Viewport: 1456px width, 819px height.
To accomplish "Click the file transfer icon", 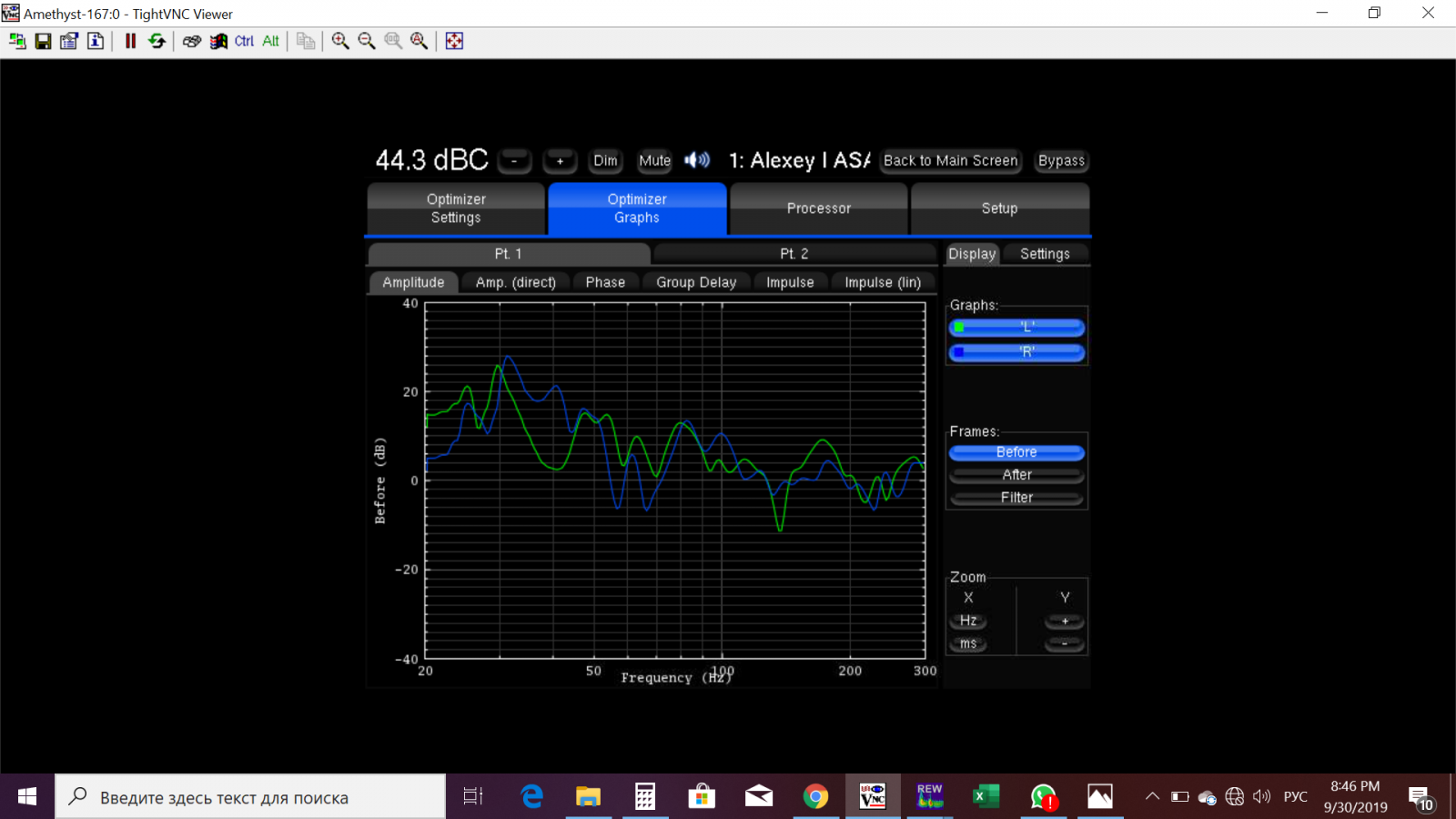I will (x=306, y=41).
